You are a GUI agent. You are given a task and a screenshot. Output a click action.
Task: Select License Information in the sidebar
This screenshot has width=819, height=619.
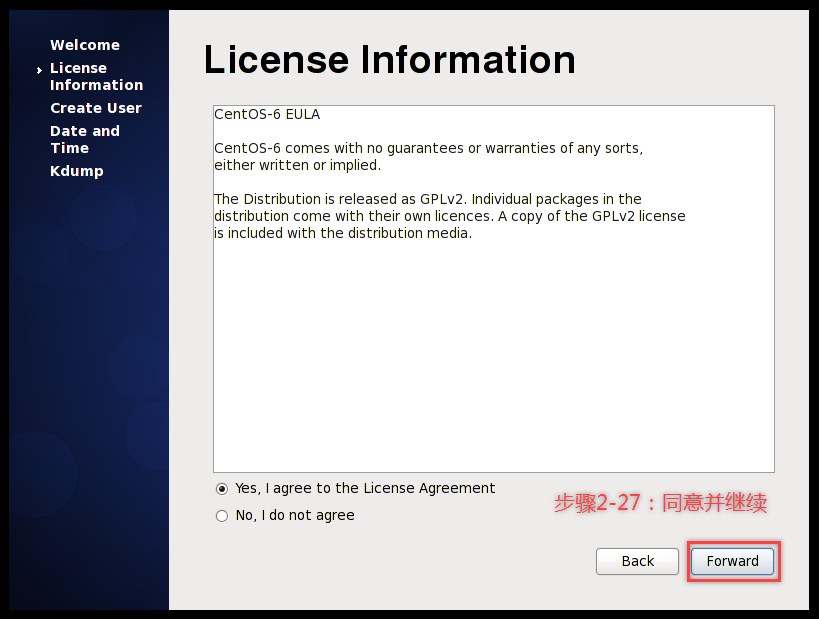click(x=97, y=76)
